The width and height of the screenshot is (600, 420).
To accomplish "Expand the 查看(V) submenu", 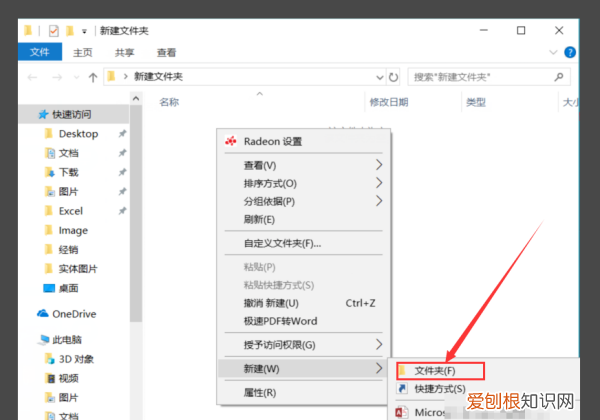I will point(303,165).
